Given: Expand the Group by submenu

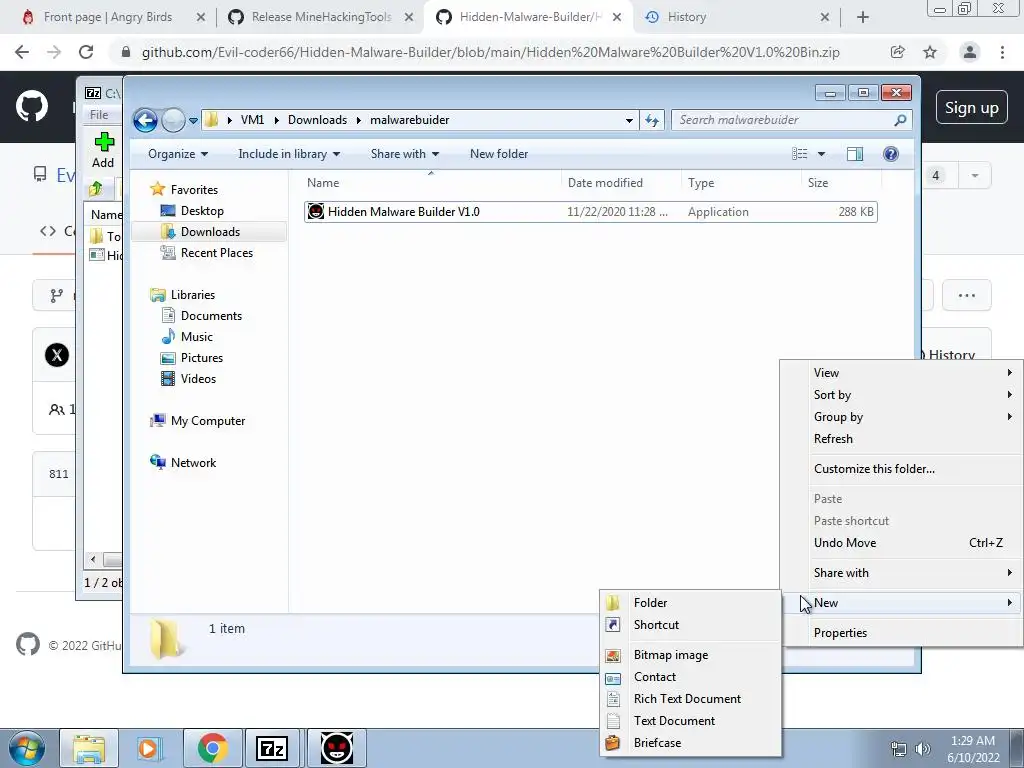Looking at the screenshot, I should 903,417.
